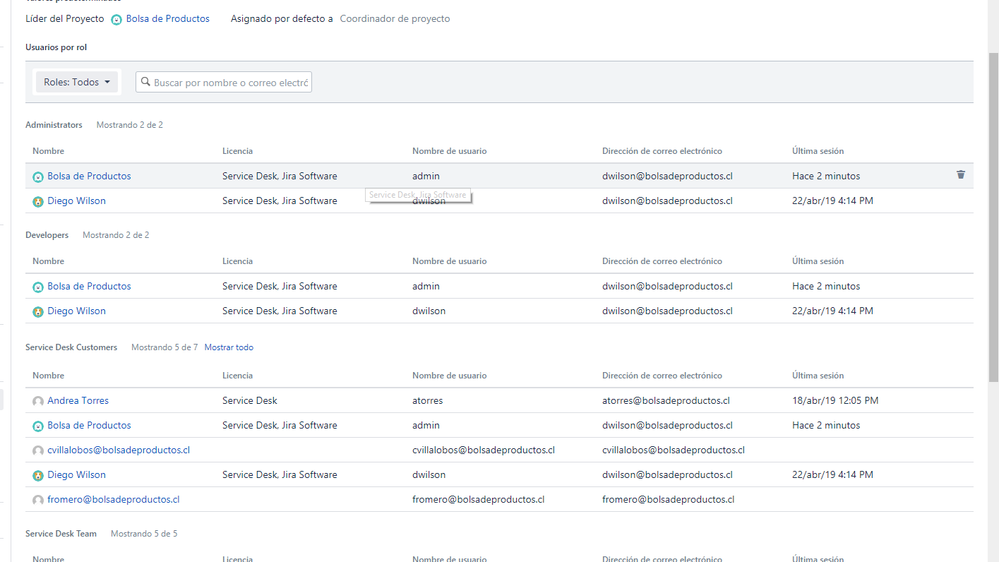
Task: Focus the search by name or email field
Action: point(224,82)
